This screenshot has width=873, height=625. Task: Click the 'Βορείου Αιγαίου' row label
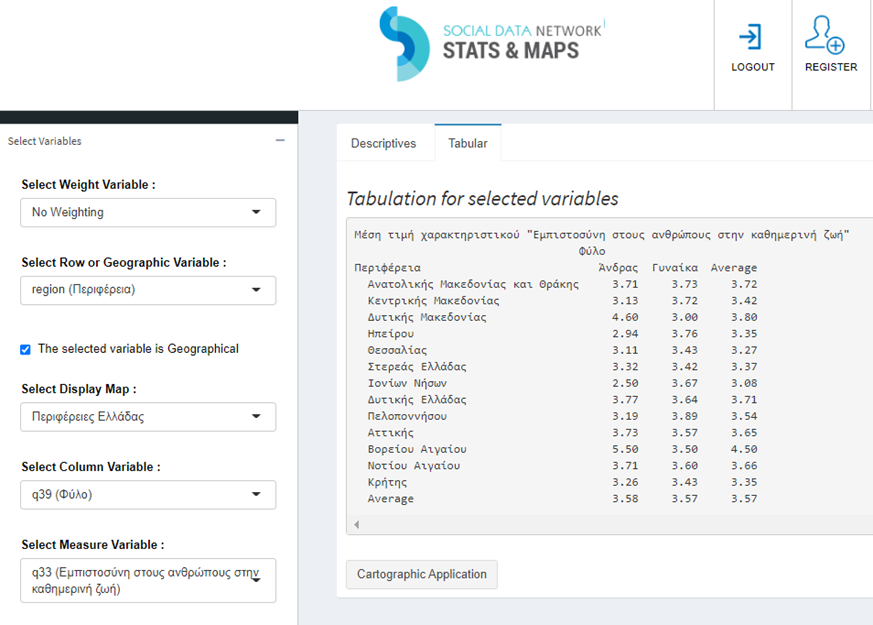point(416,449)
